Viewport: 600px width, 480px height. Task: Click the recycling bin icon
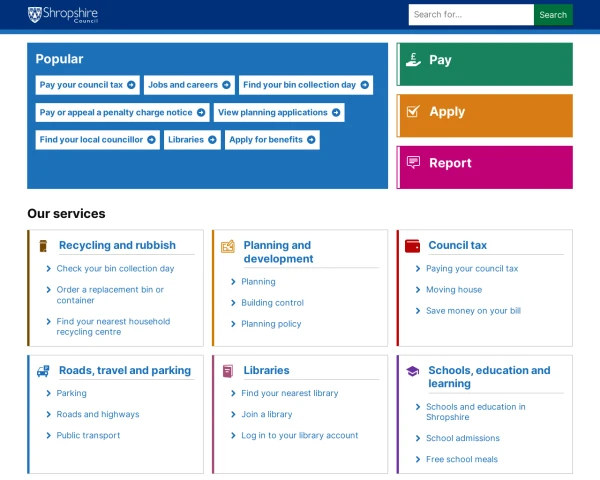click(x=43, y=246)
